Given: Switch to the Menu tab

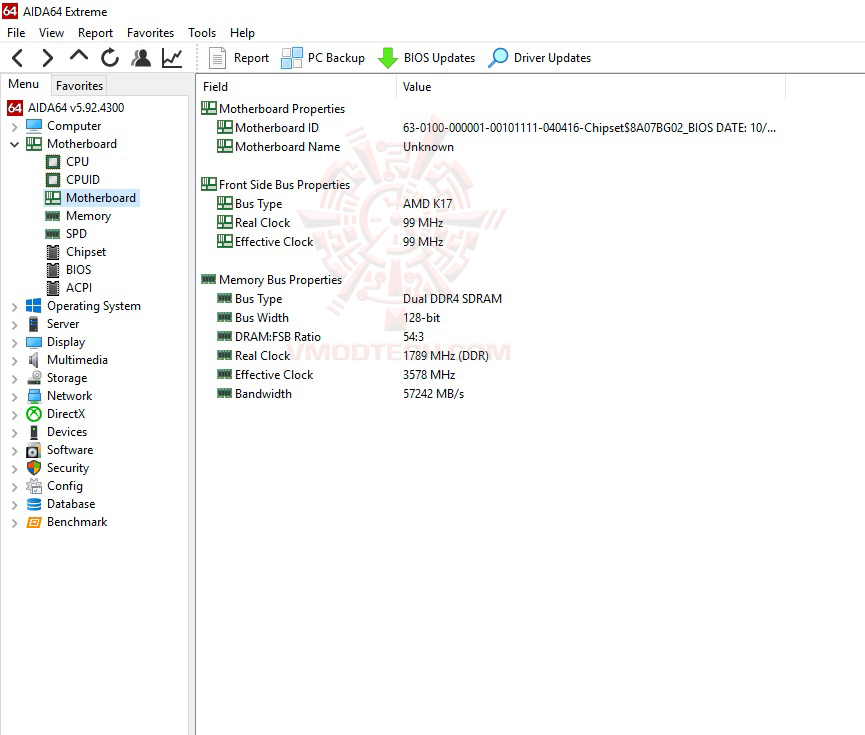Looking at the screenshot, I should pyautogui.click(x=24, y=84).
